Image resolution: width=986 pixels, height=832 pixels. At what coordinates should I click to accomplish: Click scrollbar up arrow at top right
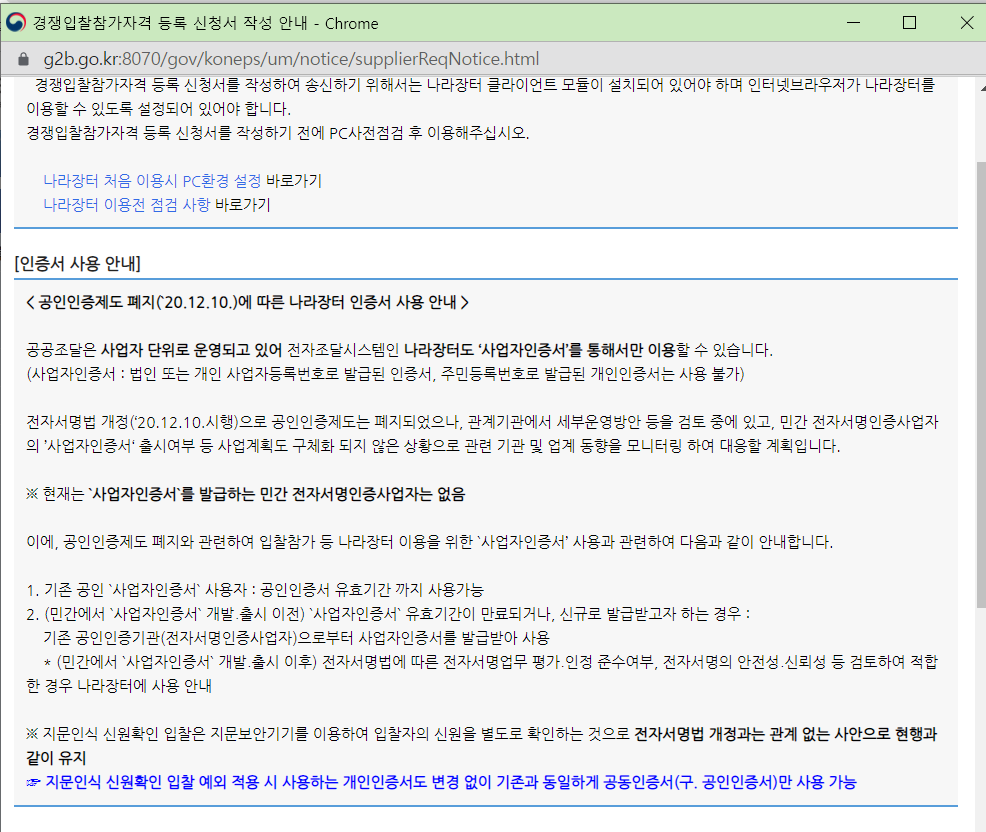coord(982,87)
